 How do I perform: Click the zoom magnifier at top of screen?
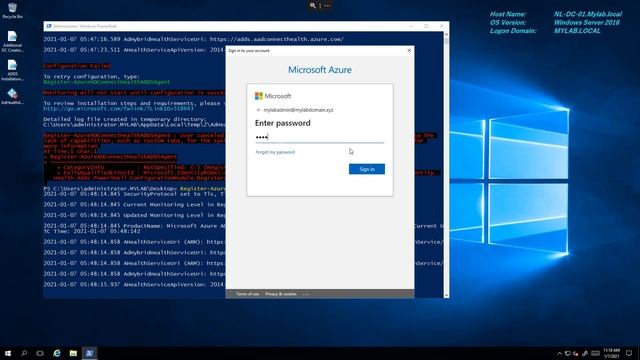(313, 5)
